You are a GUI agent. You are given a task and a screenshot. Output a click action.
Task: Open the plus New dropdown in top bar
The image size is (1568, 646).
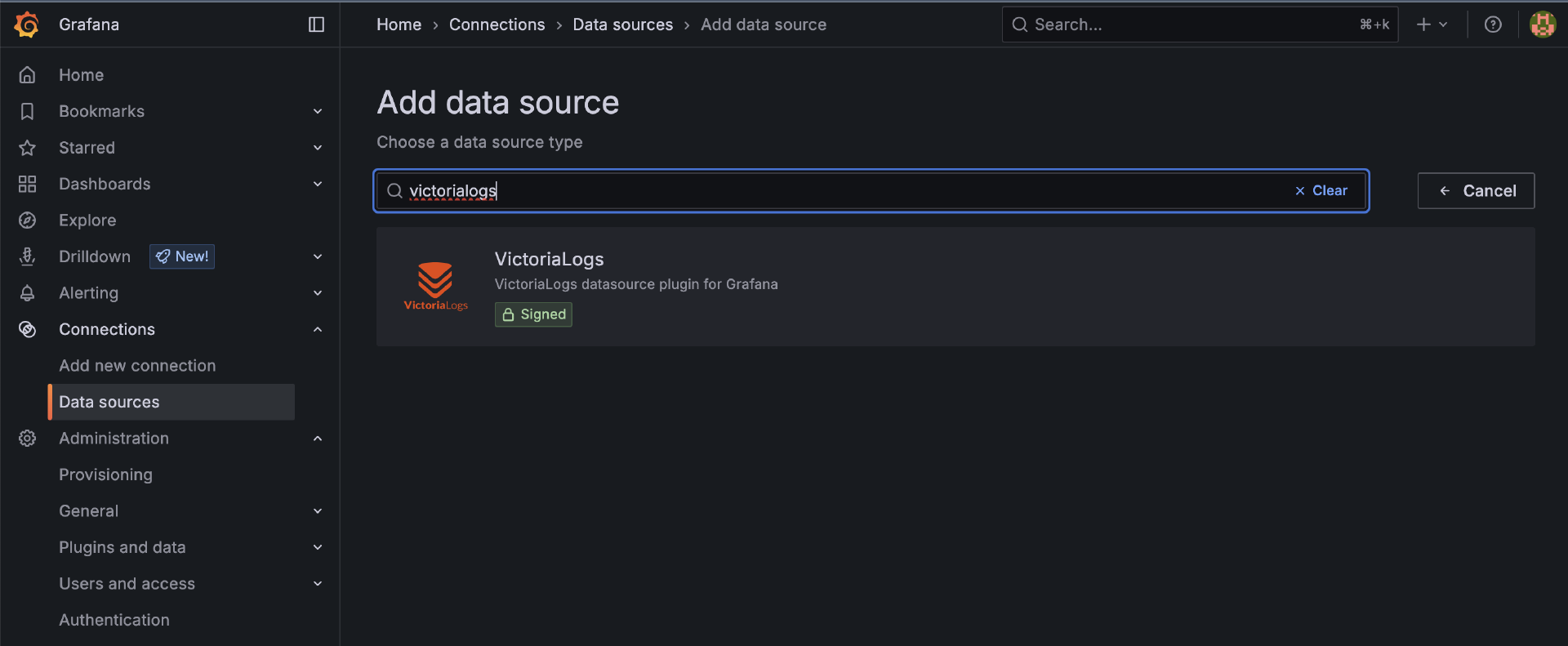click(1432, 25)
